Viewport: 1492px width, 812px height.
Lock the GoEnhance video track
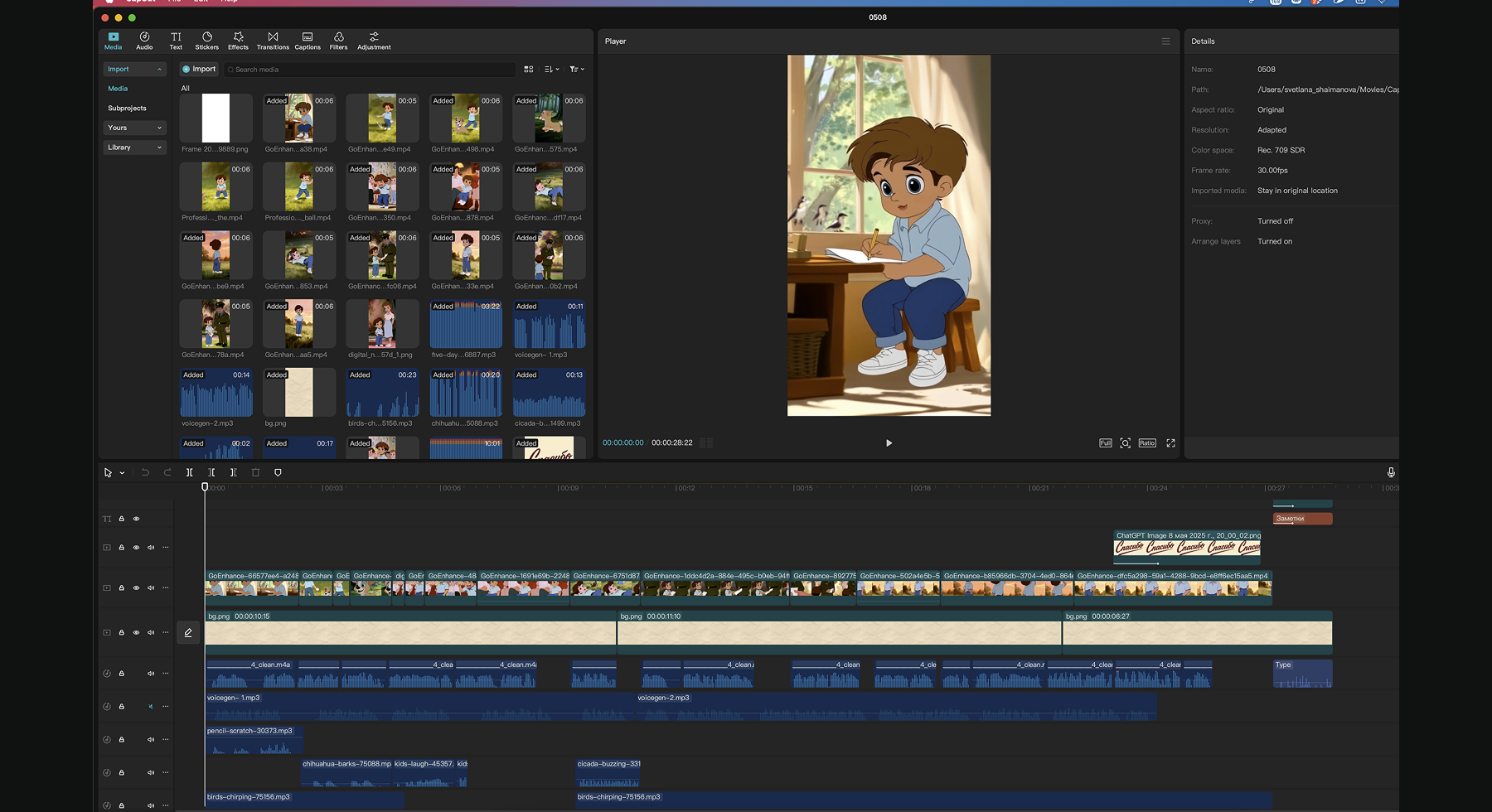pos(121,587)
